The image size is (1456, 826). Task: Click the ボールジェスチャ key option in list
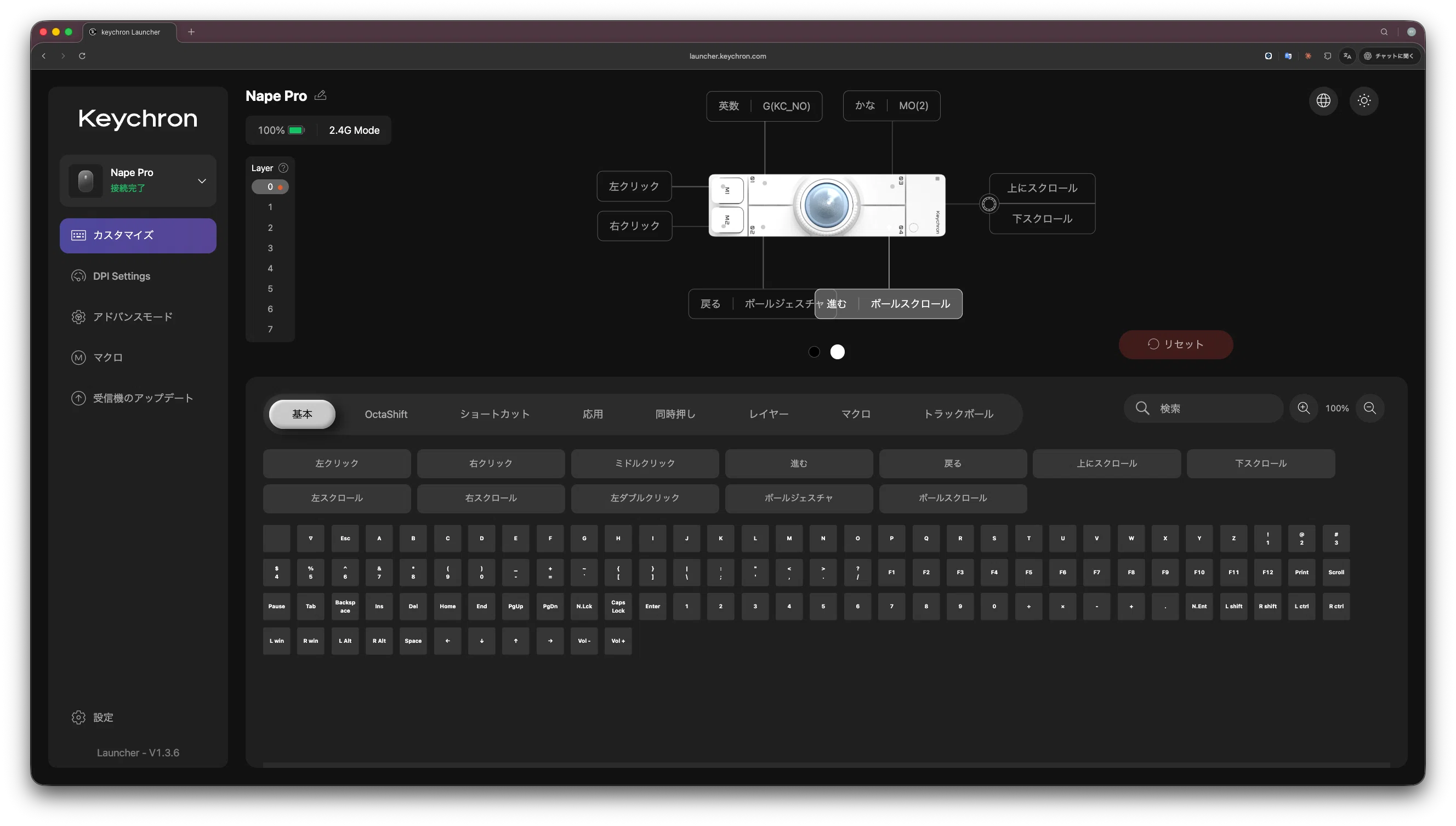(x=798, y=498)
